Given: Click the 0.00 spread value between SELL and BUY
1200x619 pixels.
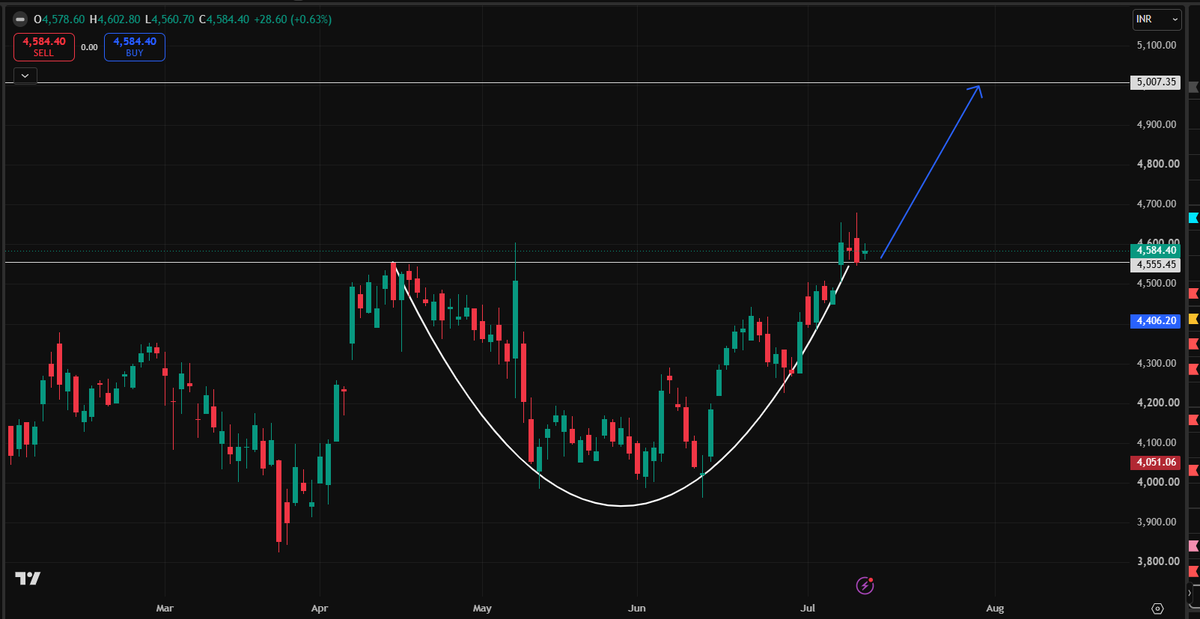Looking at the screenshot, I should tap(88, 46).
